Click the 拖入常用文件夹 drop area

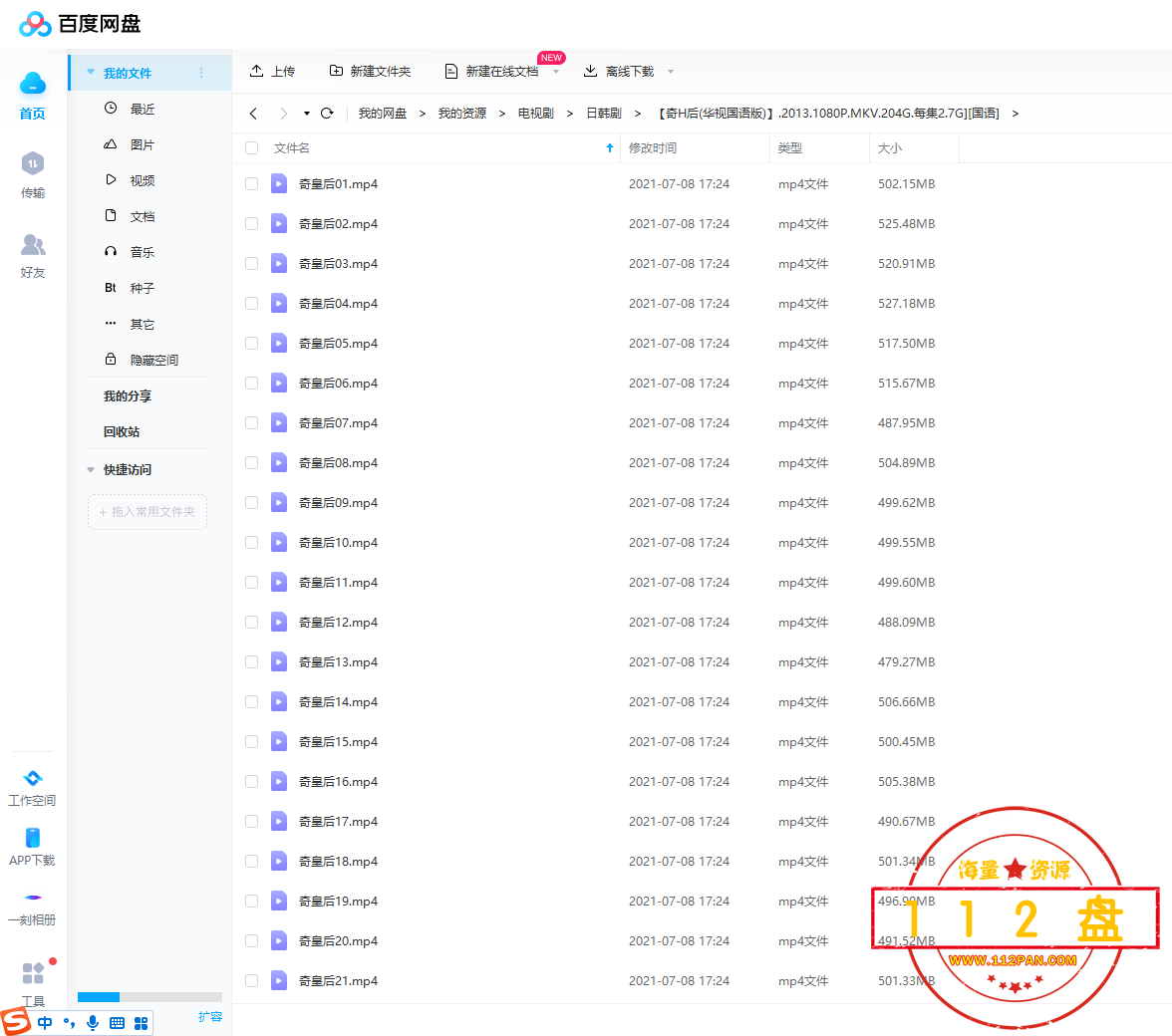(147, 512)
